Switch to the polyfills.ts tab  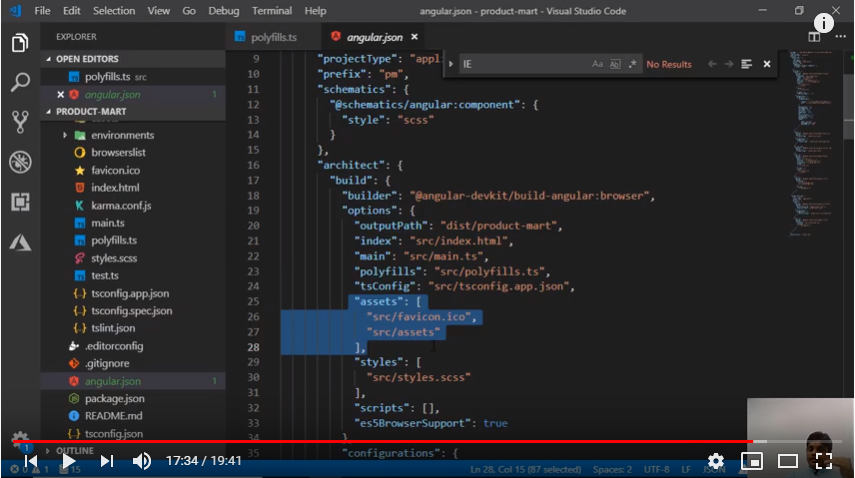pyautogui.click(x=272, y=37)
